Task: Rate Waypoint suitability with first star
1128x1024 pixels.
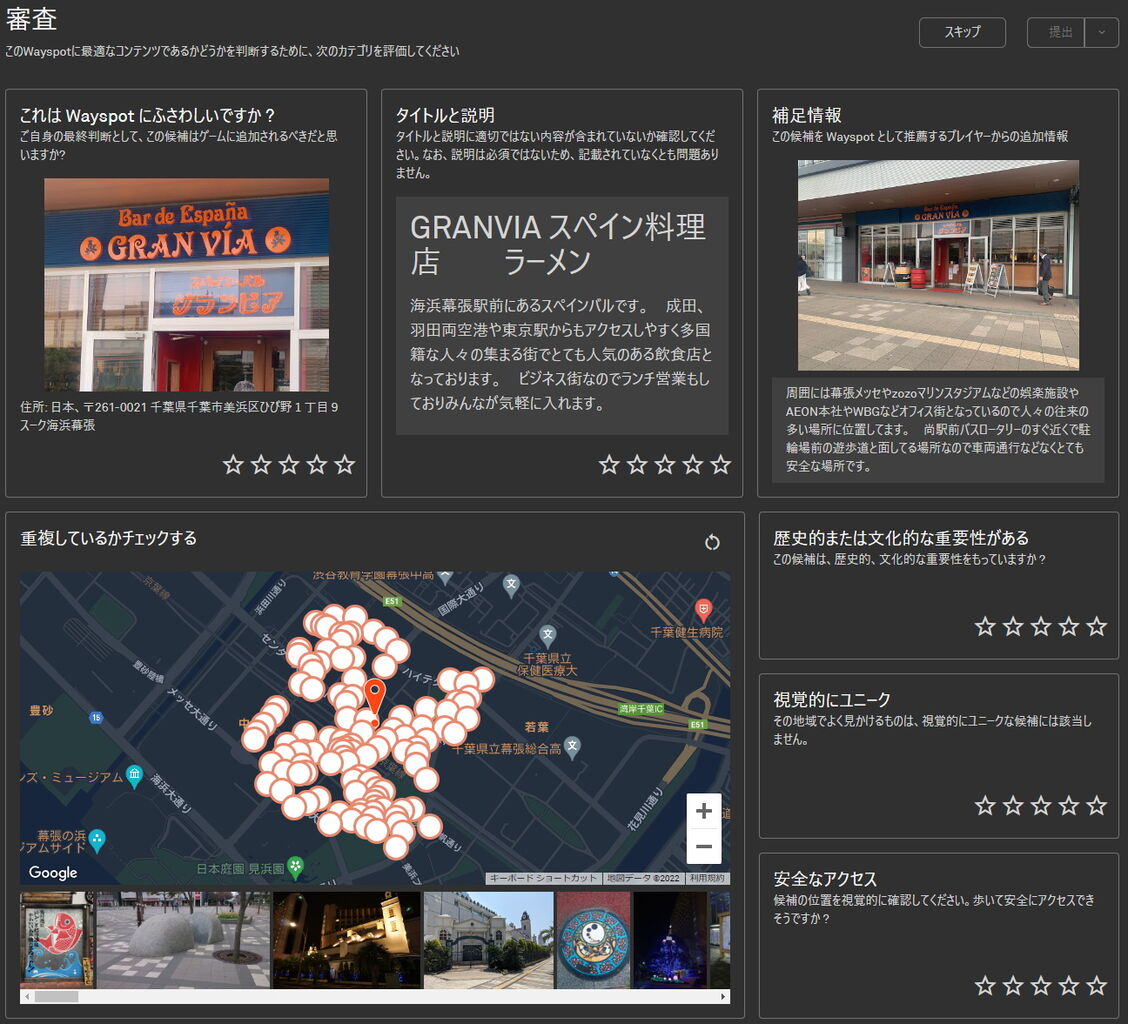Action: [x=232, y=464]
